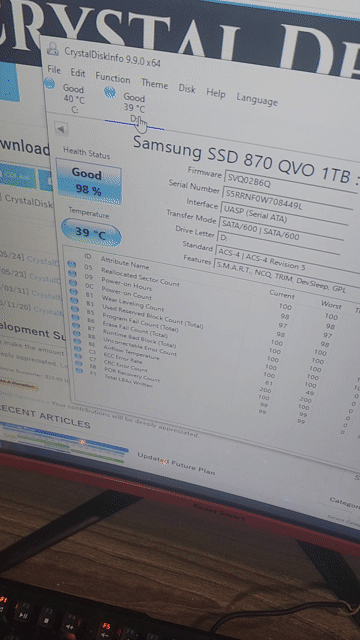Click the 39 °C temperature indicator
Image resolution: width=360 pixels, height=640 pixels.
point(91,233)
